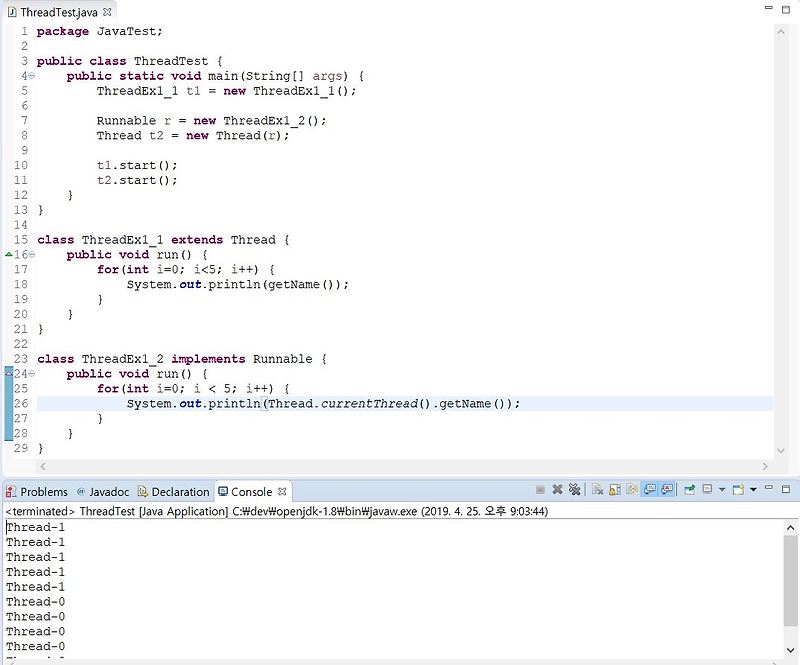Click implements marker at line 24
Image resolution: width=800 pixels, height=665 pixels.
9,373
